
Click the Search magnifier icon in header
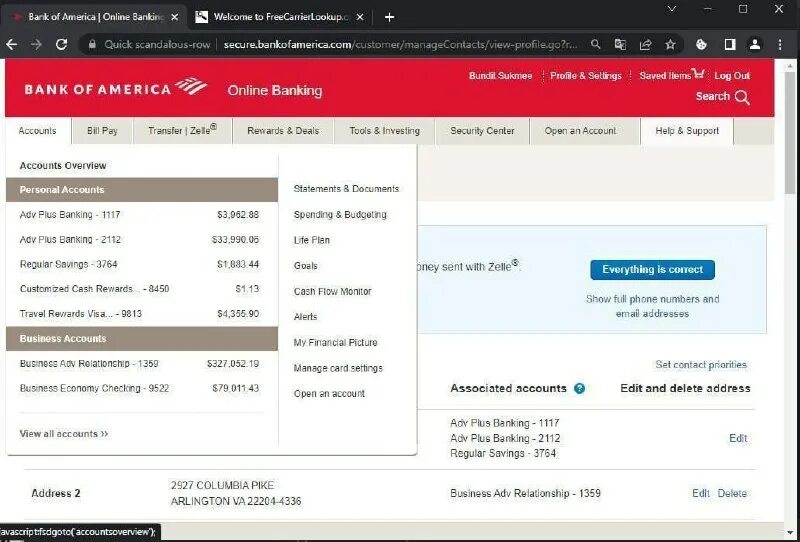coord(742,97)
